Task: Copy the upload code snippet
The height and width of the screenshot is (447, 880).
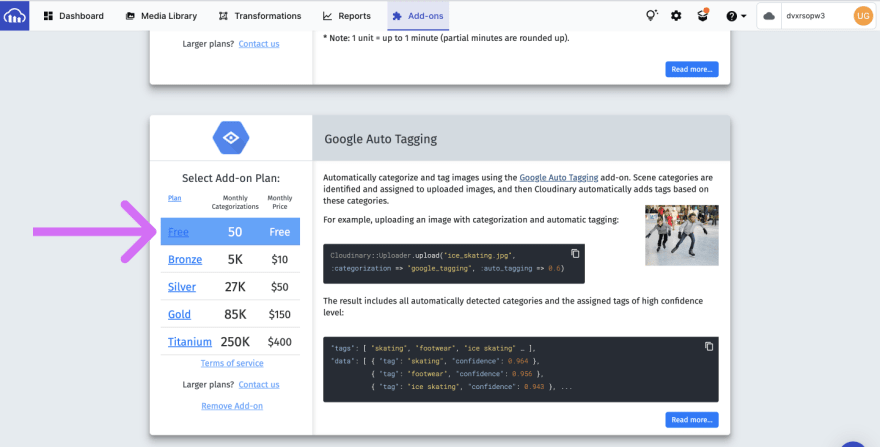Action: 575,254
